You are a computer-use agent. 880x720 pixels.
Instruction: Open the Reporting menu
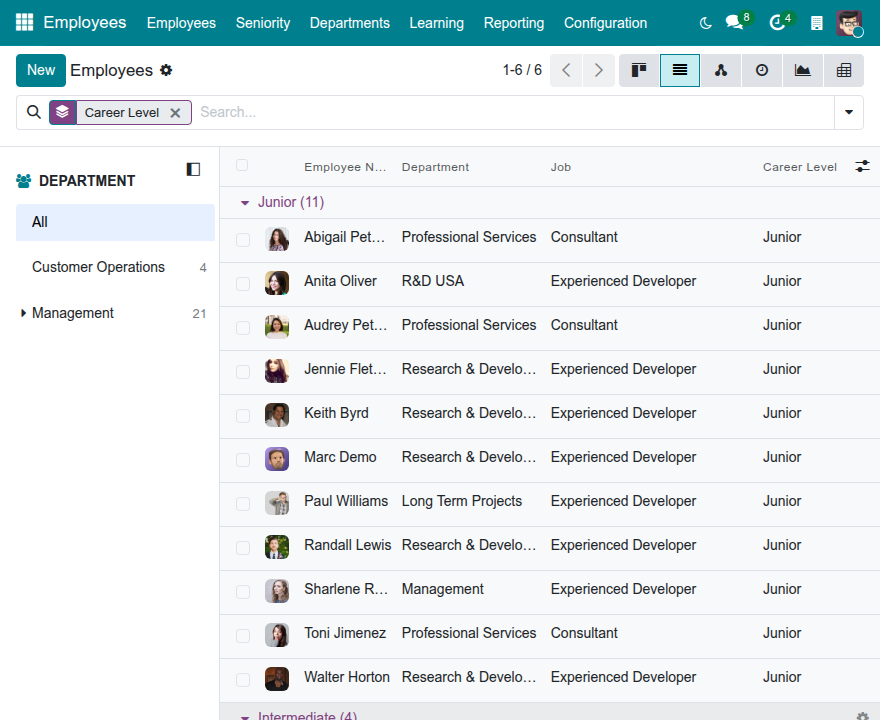[514, 23]
